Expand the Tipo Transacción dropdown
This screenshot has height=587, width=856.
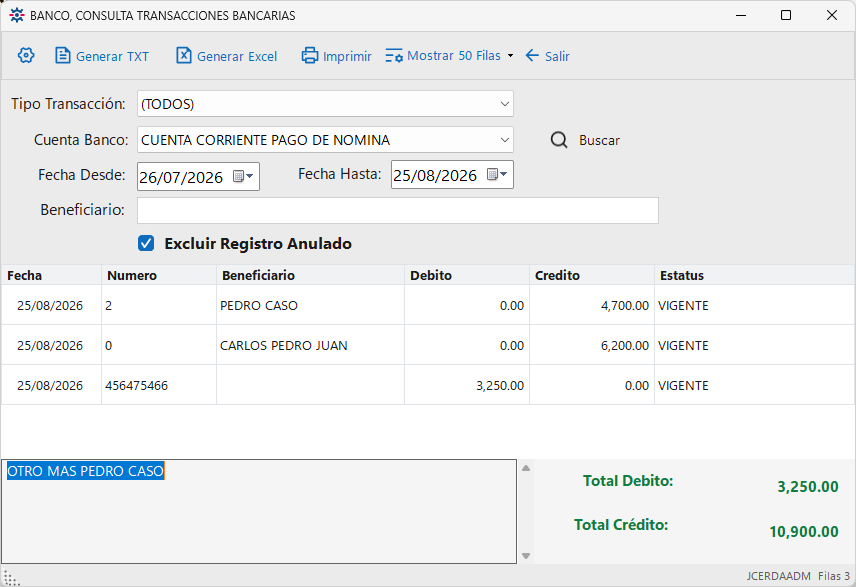pyautogui.click(x=504, y=104)
